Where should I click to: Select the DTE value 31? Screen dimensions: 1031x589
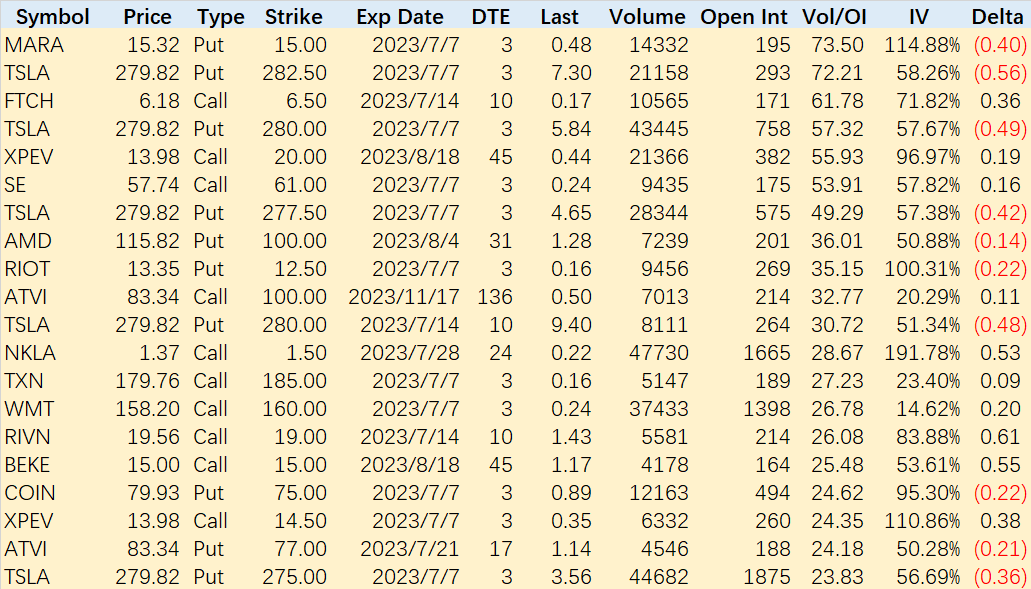pyautogui.click(x=500, y=241)
